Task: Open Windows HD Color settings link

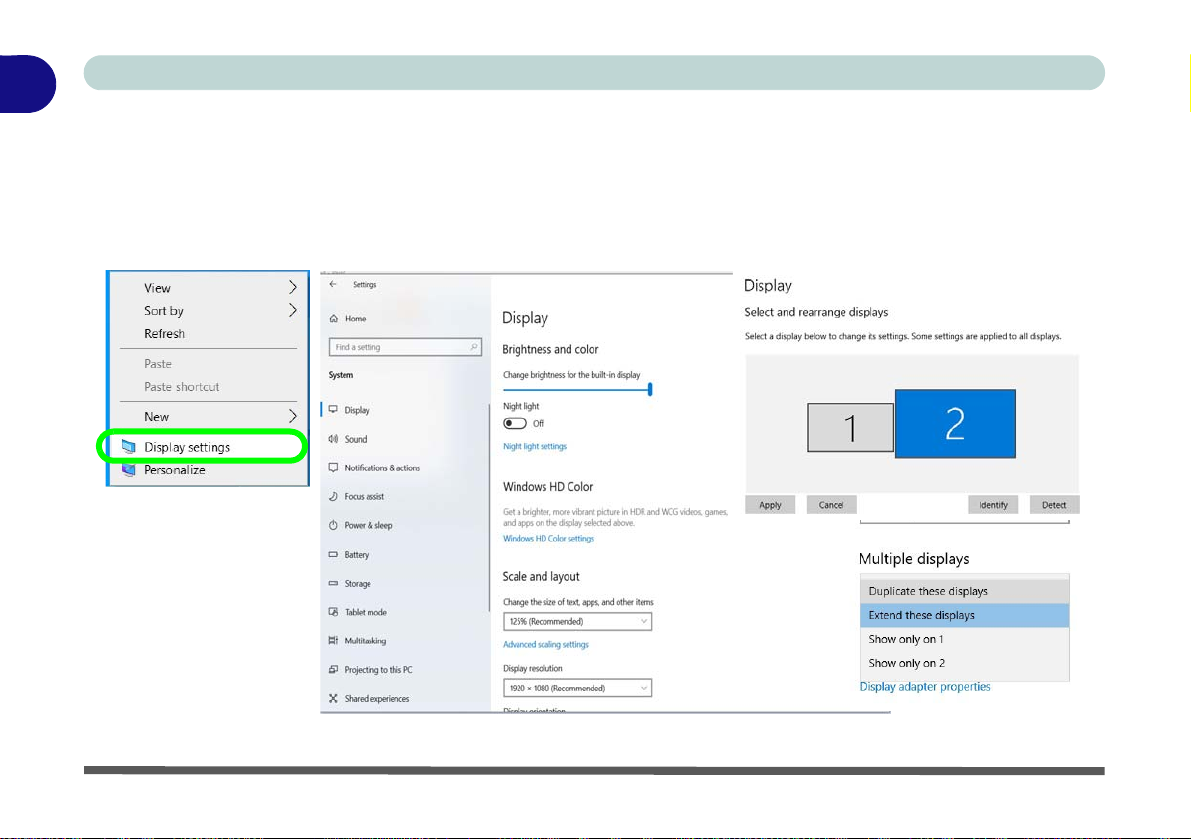Action: pos(548,538)
